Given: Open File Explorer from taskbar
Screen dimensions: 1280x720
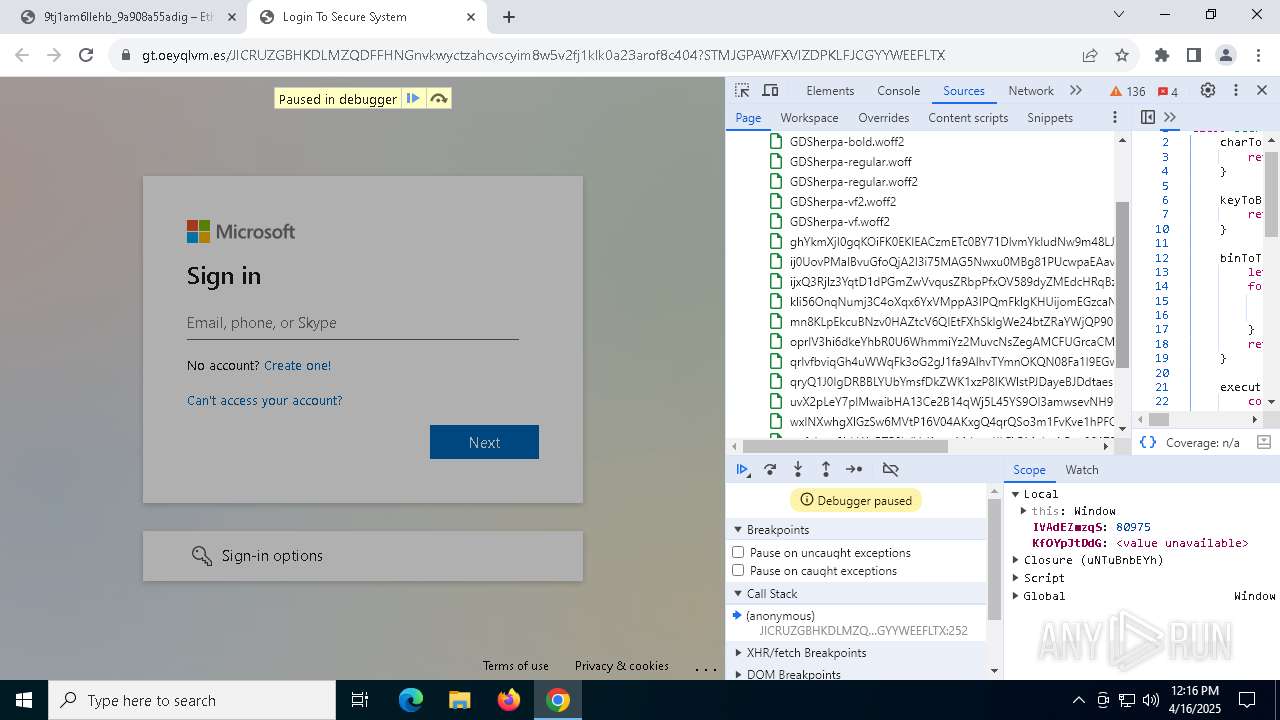Looking at the screenshot, I should (459, 700).
